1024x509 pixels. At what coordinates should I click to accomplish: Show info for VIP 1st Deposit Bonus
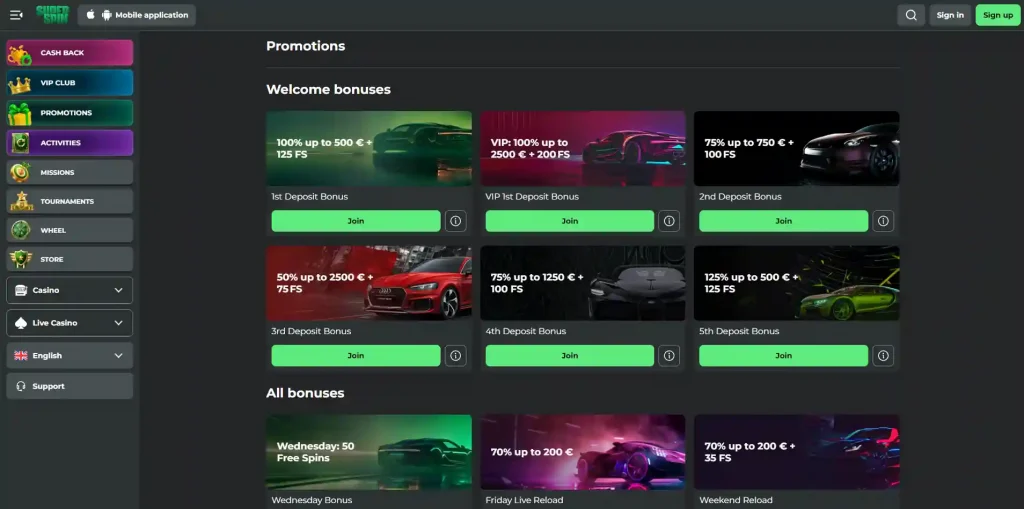click(669, 221)
